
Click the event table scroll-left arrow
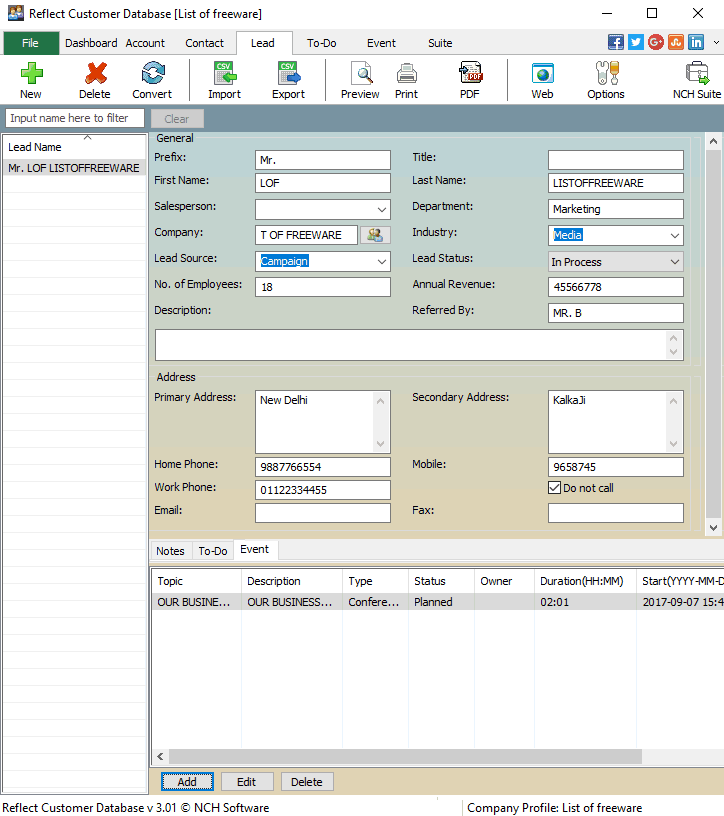tap(160, 756)
